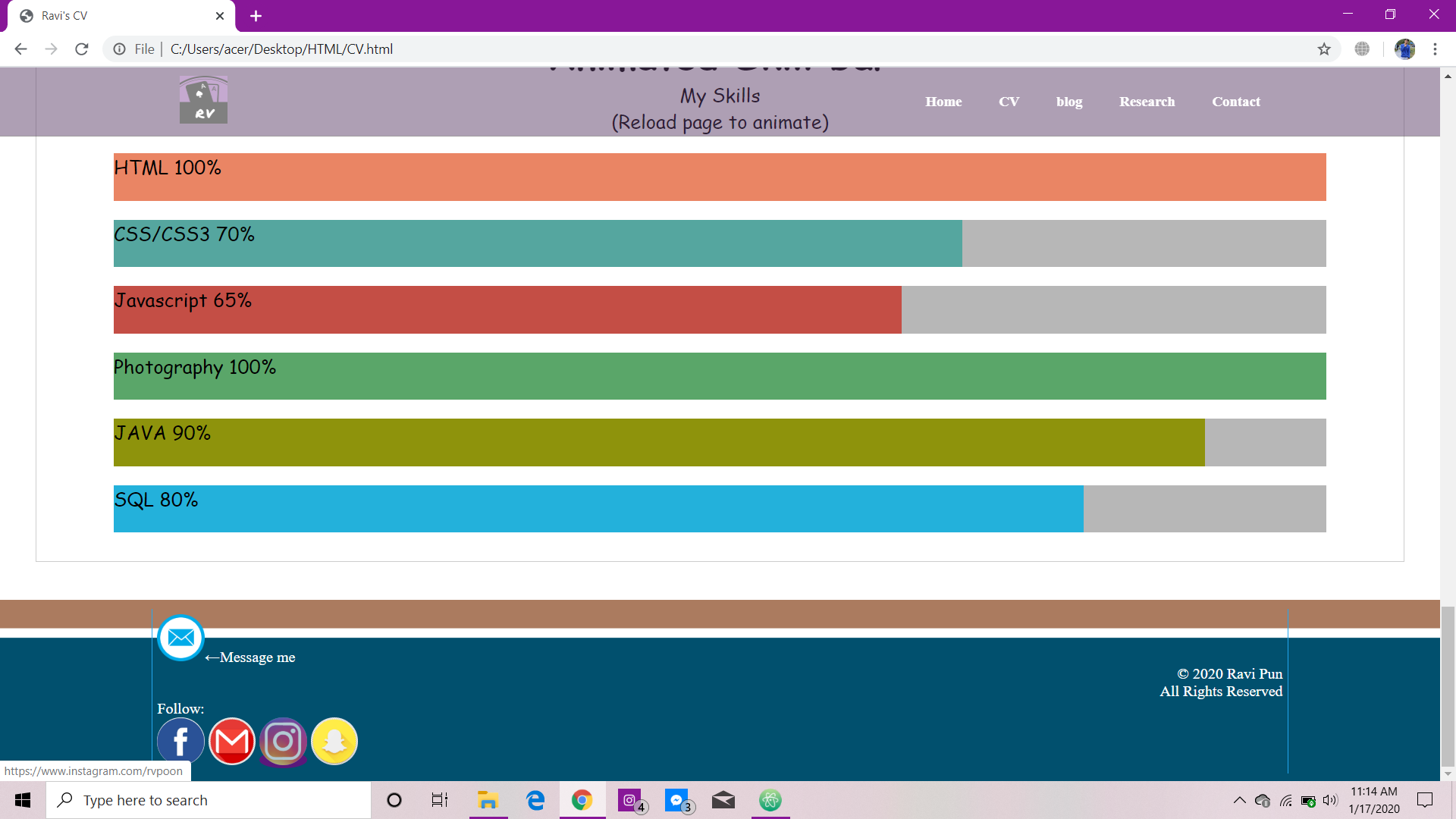Open the Instagram app in the taskbar
This screenshot has width=1456, height=819.
(x=631, y=800)
